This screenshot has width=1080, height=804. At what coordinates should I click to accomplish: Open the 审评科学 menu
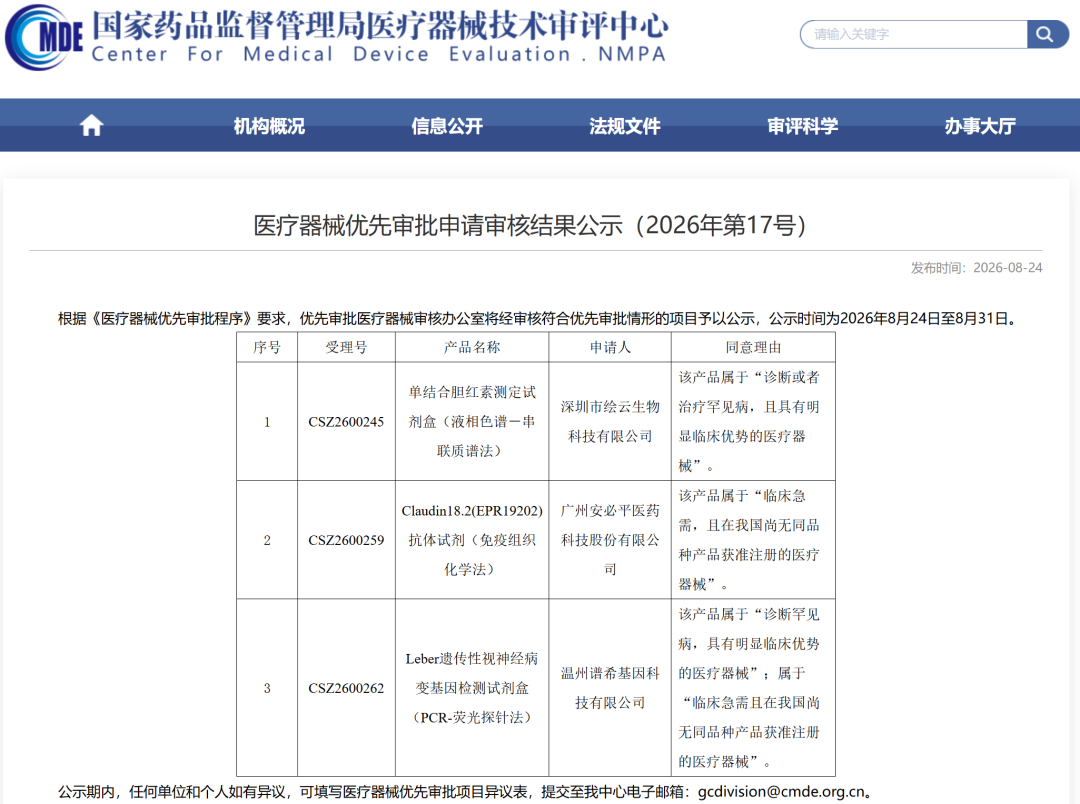(x=802, y=125)
